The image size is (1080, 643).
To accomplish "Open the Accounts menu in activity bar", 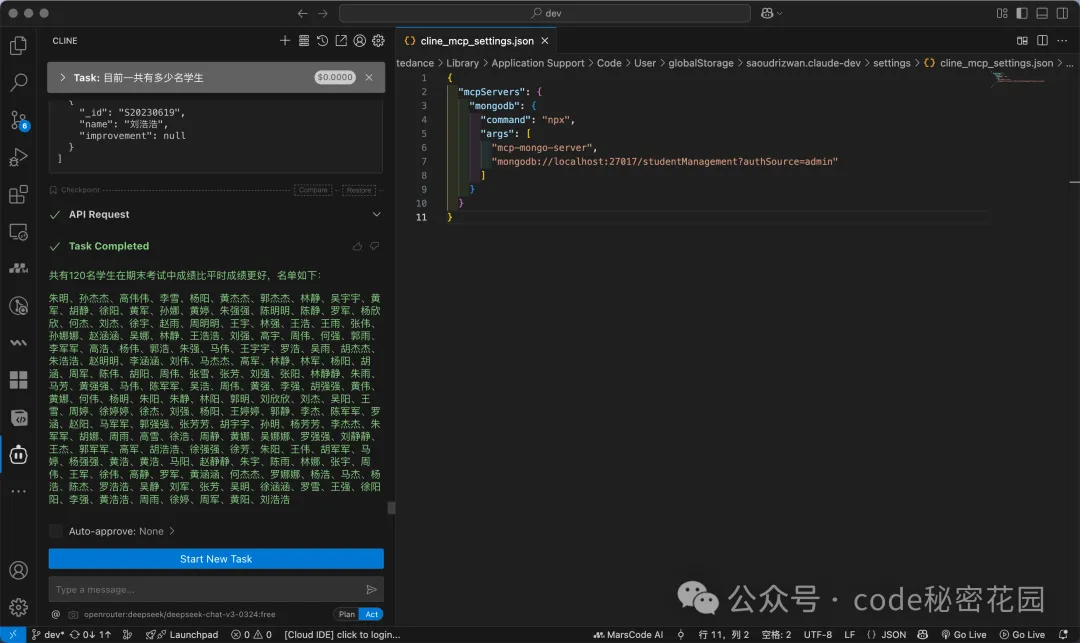I will (19, 570).
